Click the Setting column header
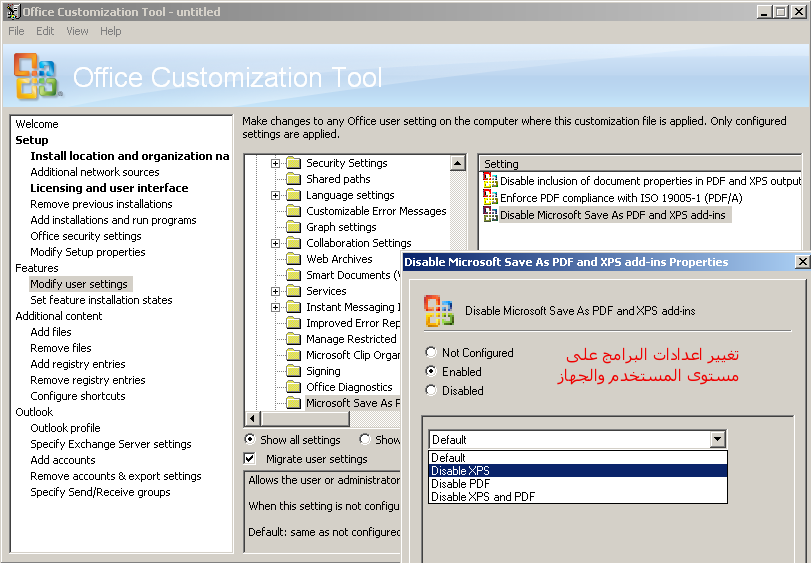This screenshot has width=811, height=563. [640, 164]
